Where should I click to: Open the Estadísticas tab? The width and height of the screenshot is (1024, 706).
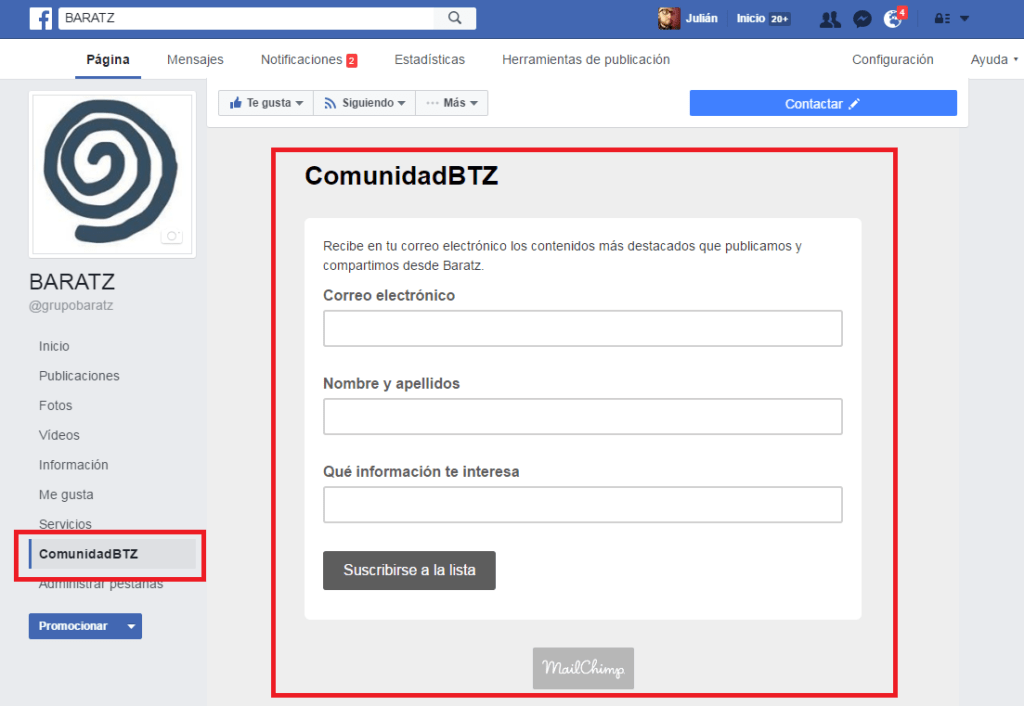click(430, 59)
